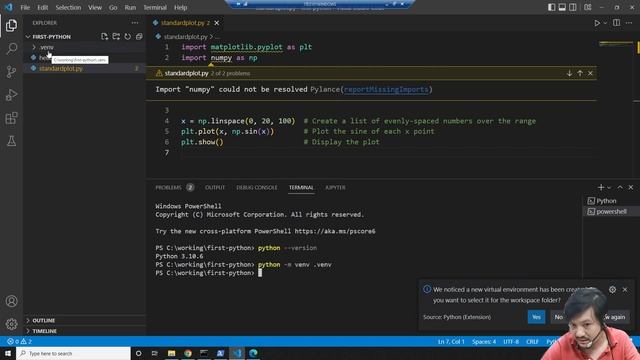Refresh the Explorer file tree
The width and height of the screenshot is (640, 360).
(x=127, y=37)
